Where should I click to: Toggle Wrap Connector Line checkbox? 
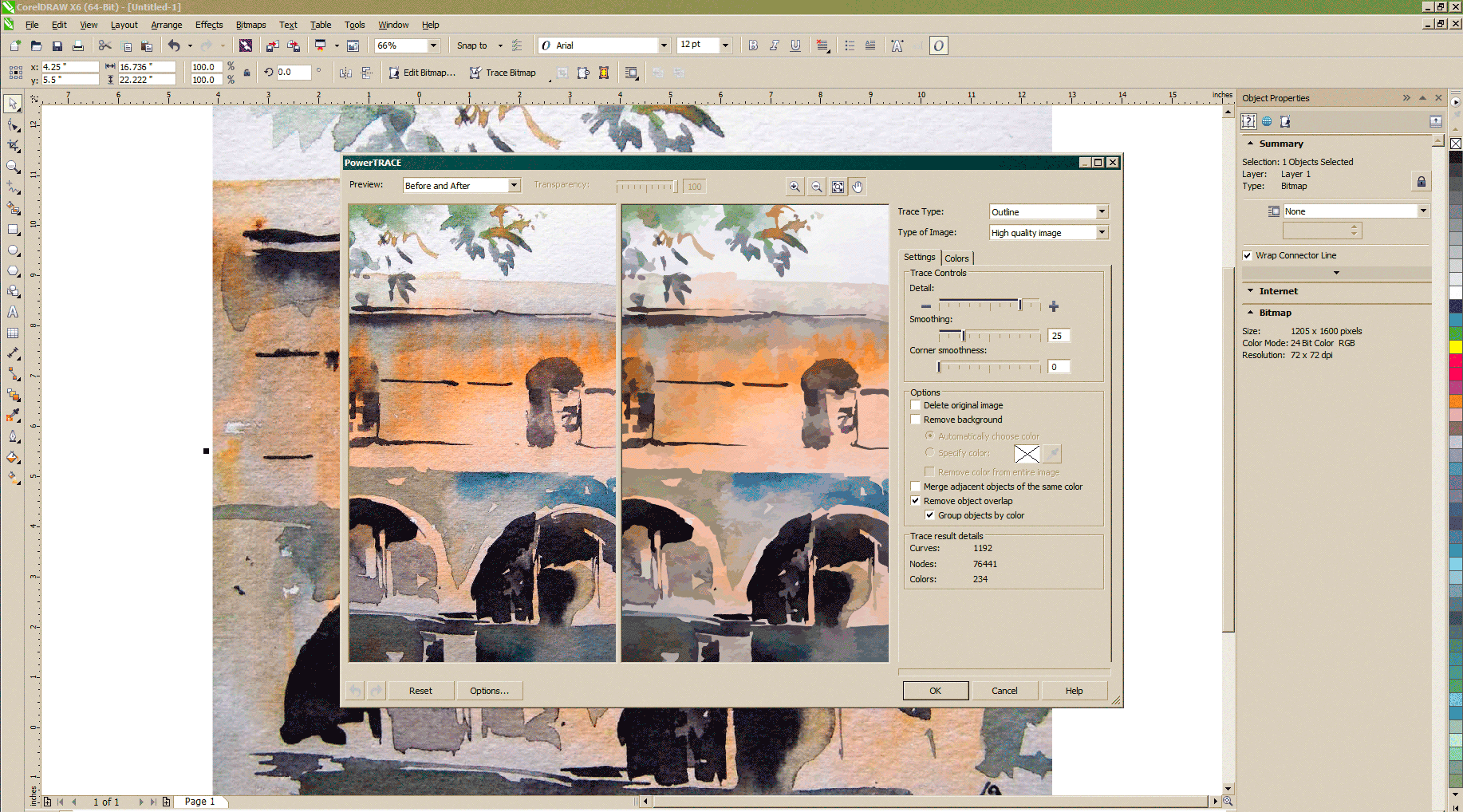[1248, 255]
